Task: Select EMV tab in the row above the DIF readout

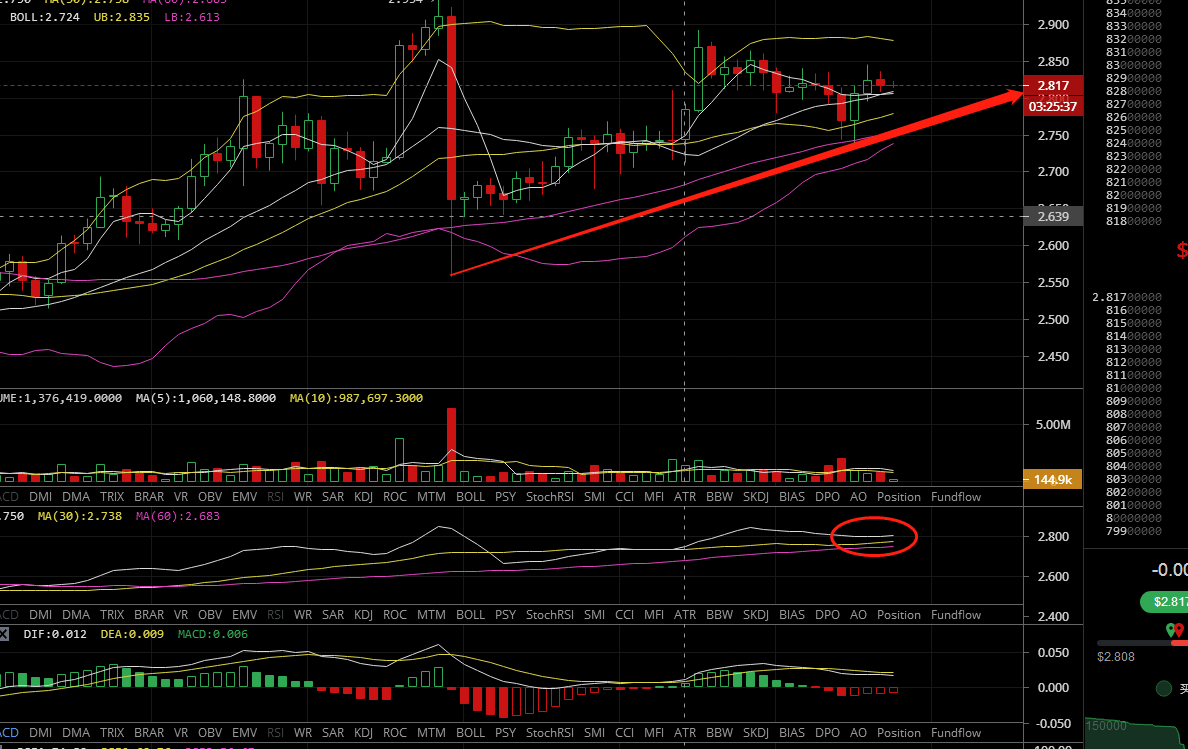Action: tap(244, 615)
